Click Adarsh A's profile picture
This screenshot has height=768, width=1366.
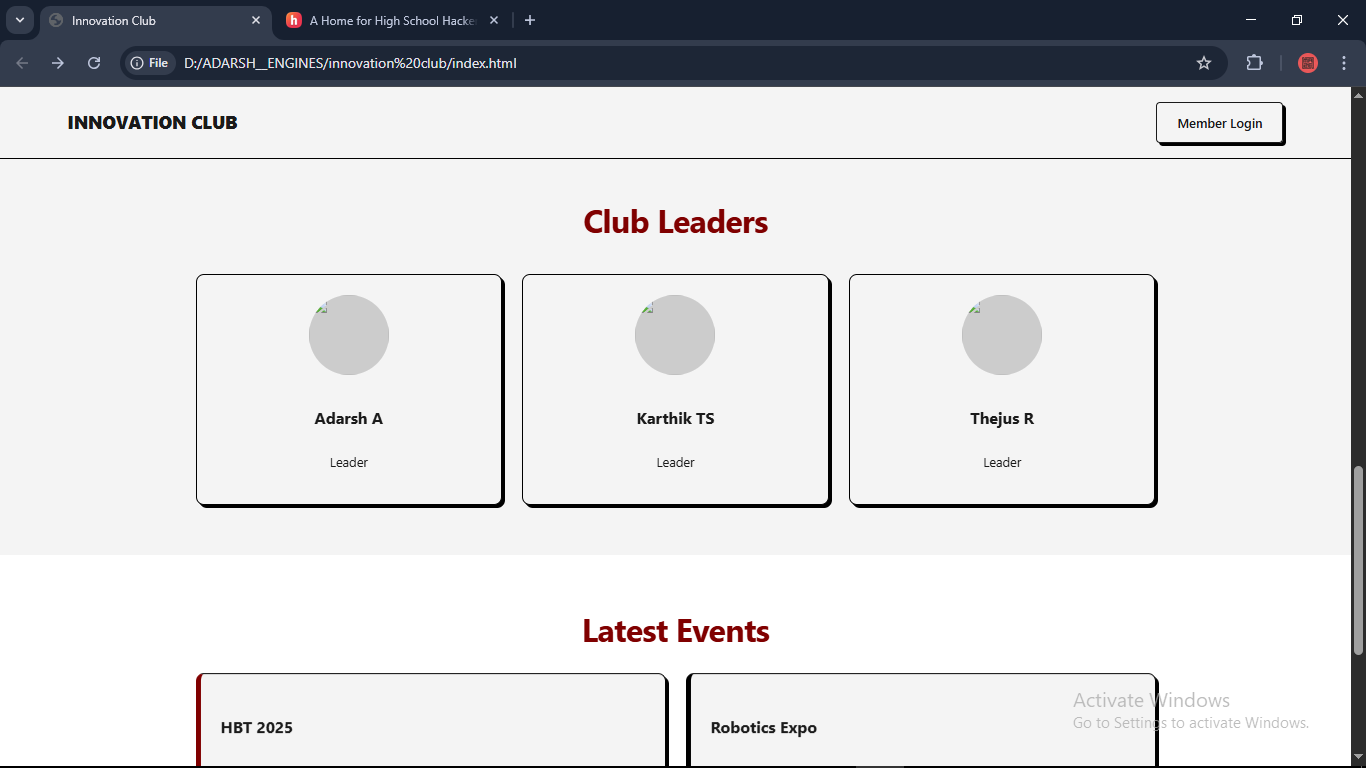click(349, 335)
